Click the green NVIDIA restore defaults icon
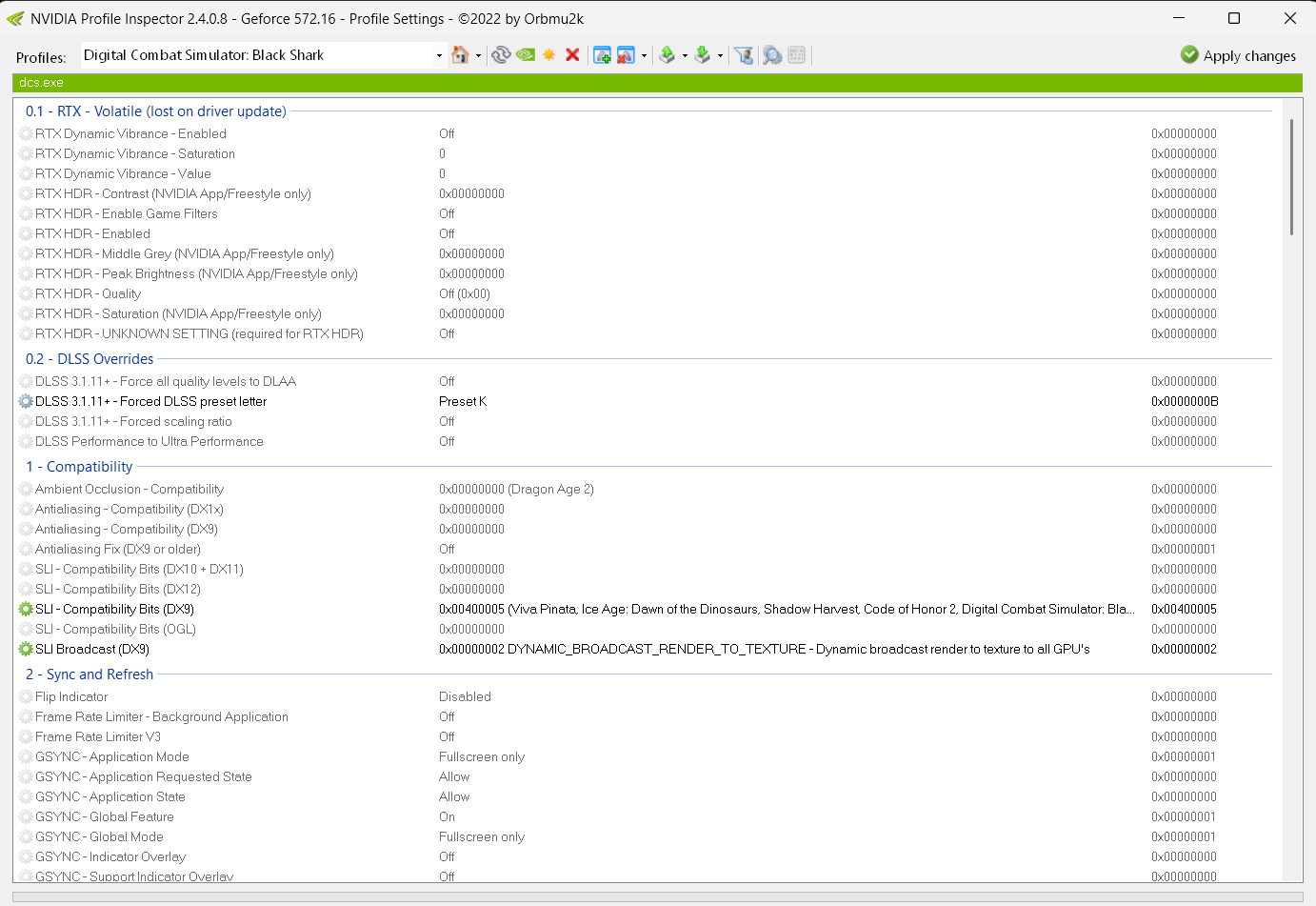 (x=525, y=55)
